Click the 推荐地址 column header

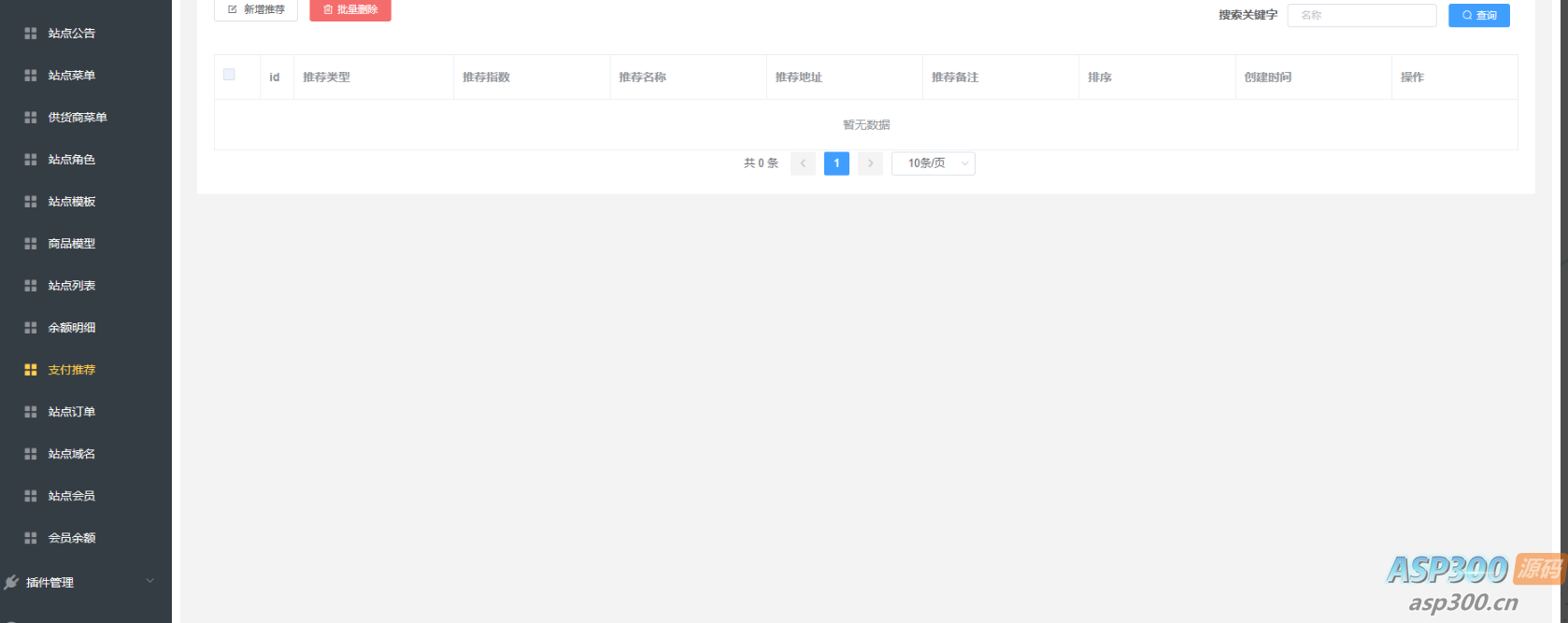798,78
